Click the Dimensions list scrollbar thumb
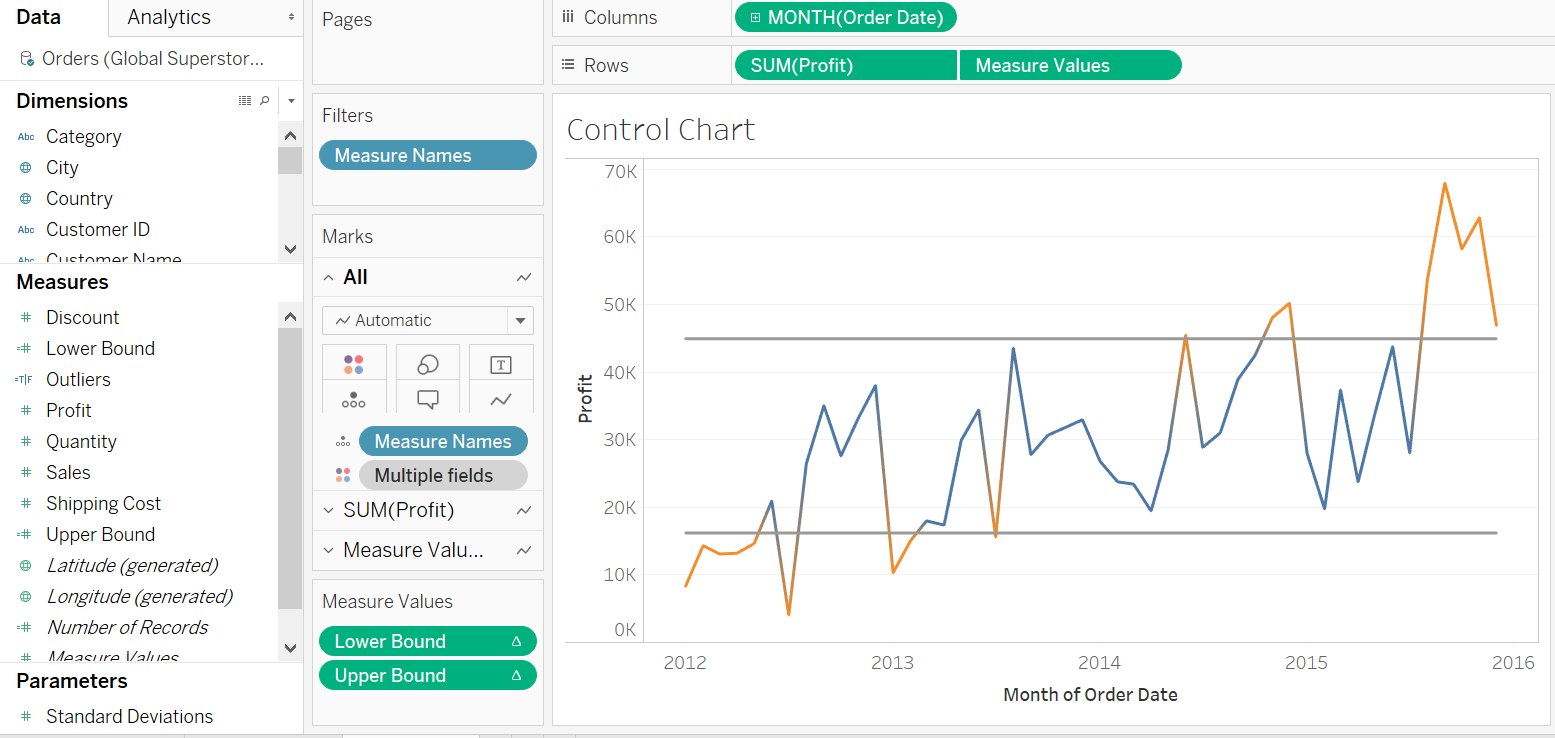The height and width of the screenshot is (738, 1555). 289,161
